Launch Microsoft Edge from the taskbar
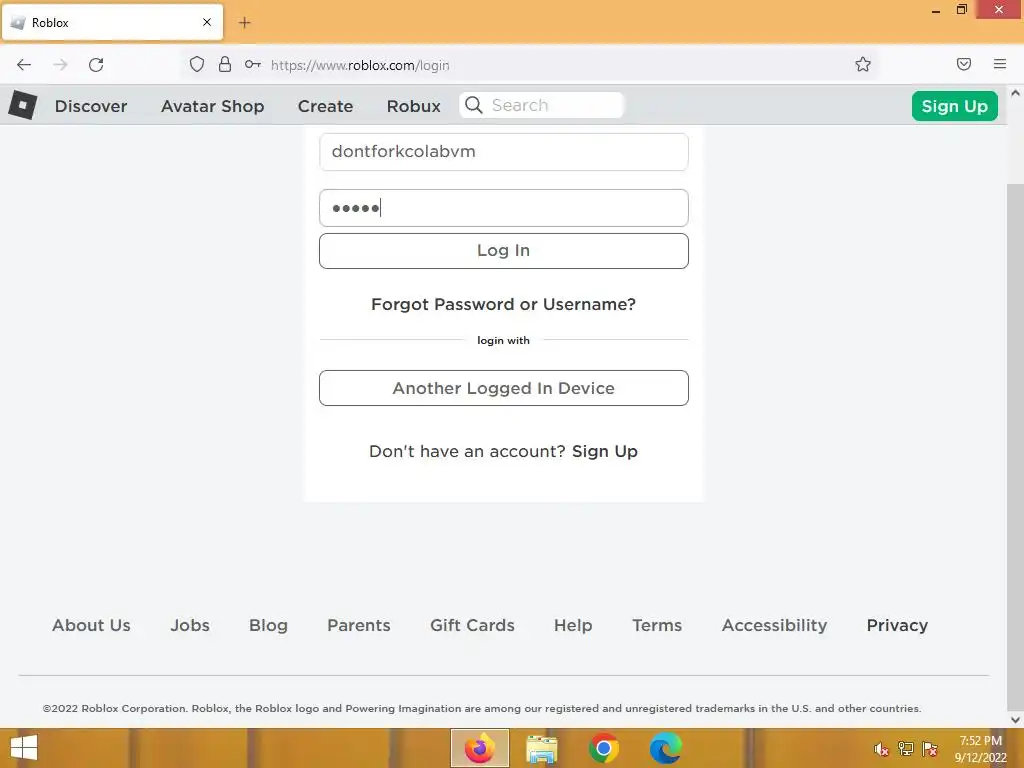The image size is (1024, 768). [665, 748]
